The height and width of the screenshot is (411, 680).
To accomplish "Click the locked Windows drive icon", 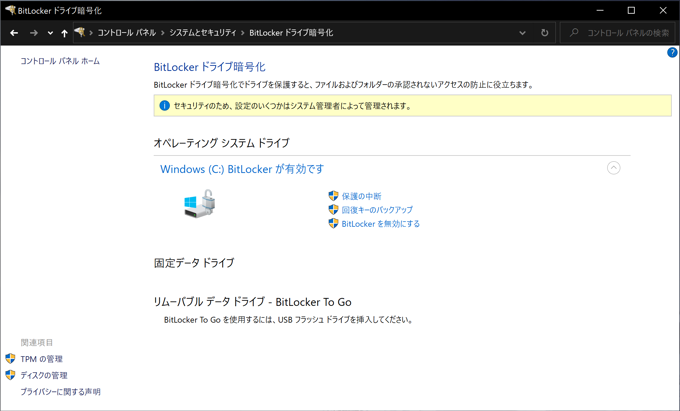I will point(200,203).
